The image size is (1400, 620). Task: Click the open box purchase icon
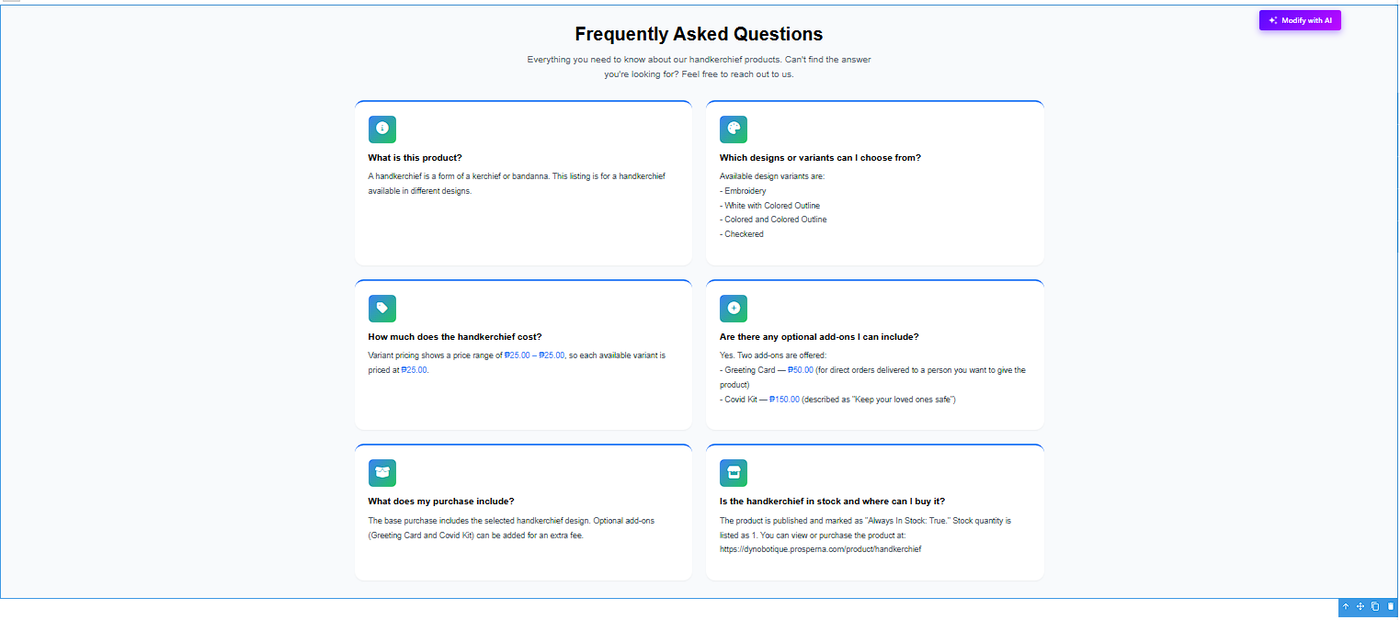click(x=382, y=473)
